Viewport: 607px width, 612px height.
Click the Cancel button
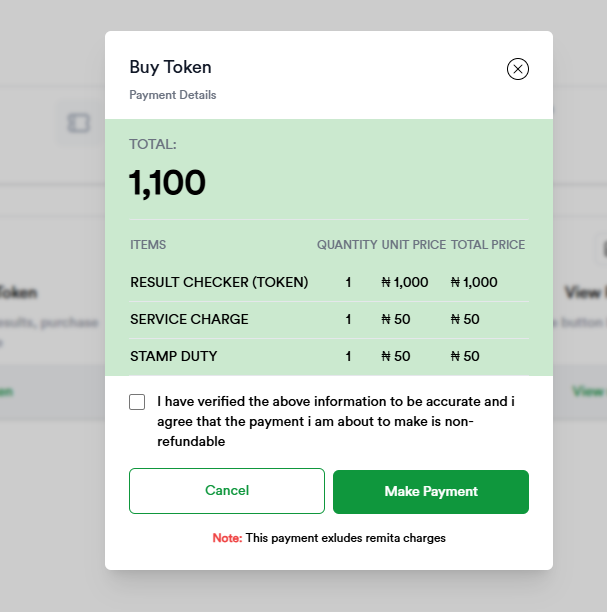click(227, 491)
